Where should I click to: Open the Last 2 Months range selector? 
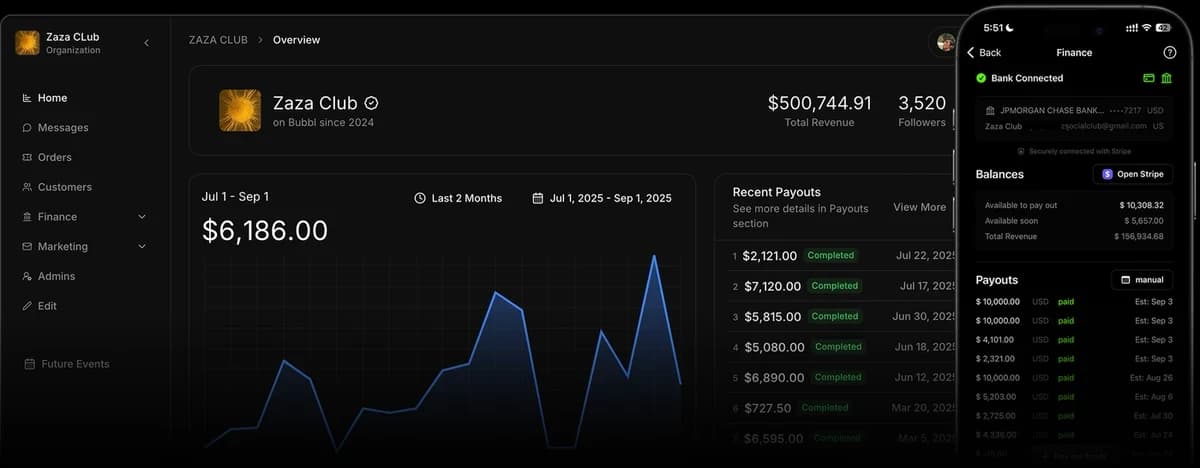[x=458, y=198]
